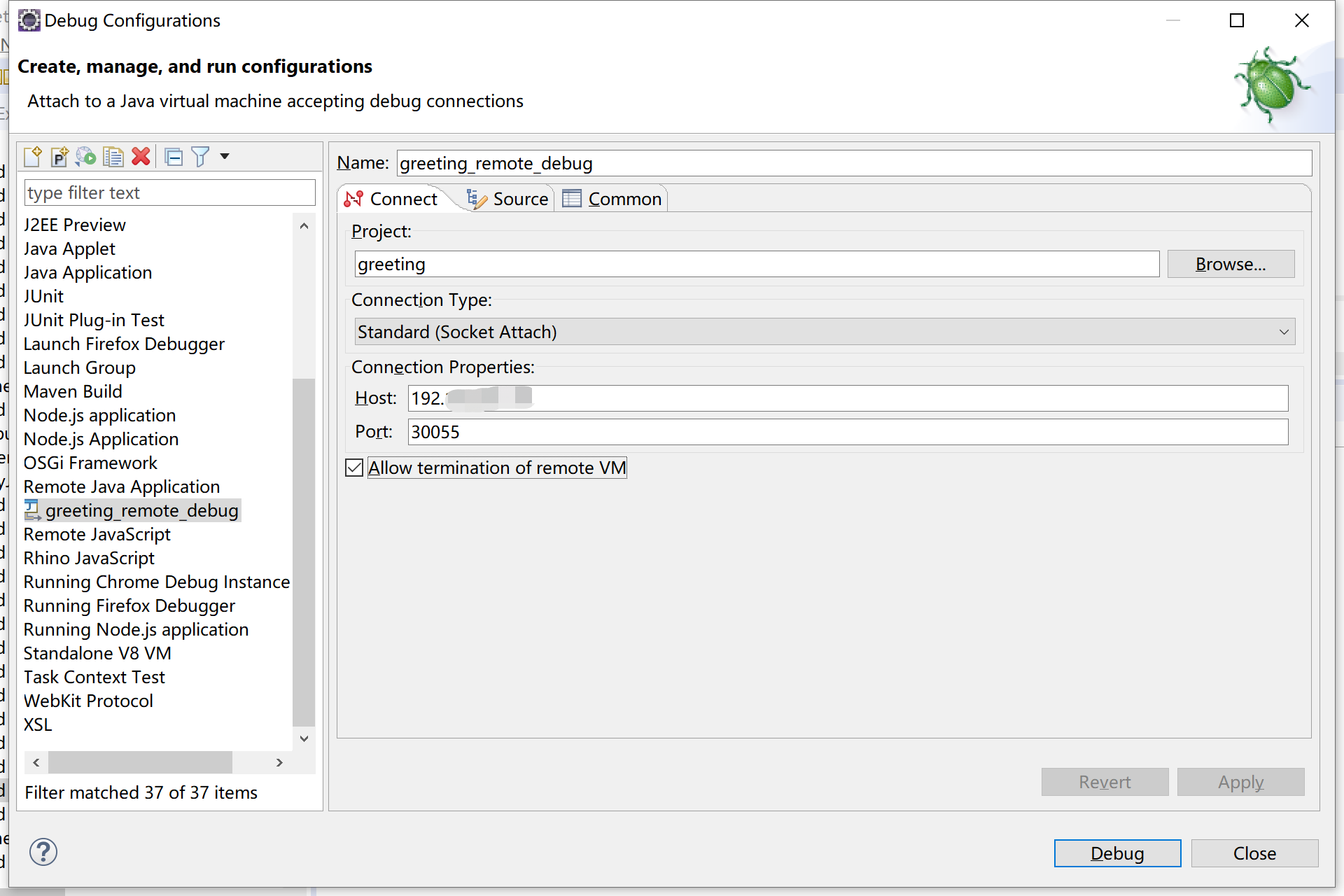
Task: Browse for a project
Action: [x=1231, y=264]
